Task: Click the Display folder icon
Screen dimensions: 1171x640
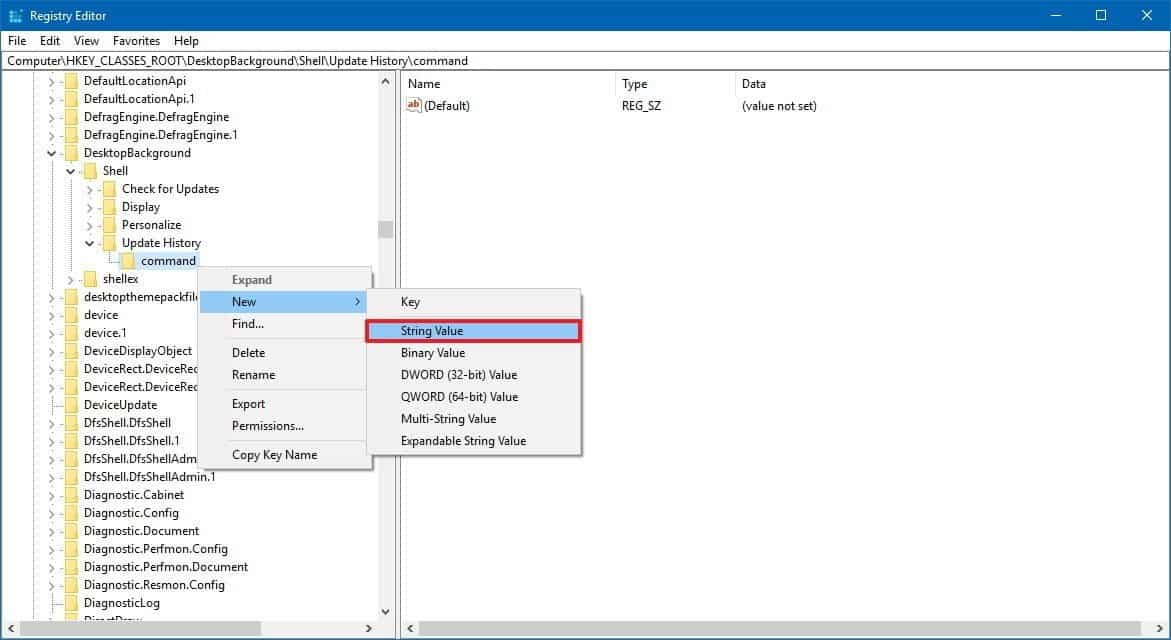Action: click(110, 207)
